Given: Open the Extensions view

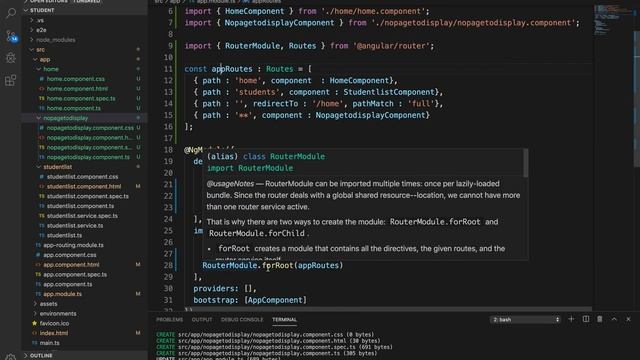Looking at the screenshot, I should [11, 80].
